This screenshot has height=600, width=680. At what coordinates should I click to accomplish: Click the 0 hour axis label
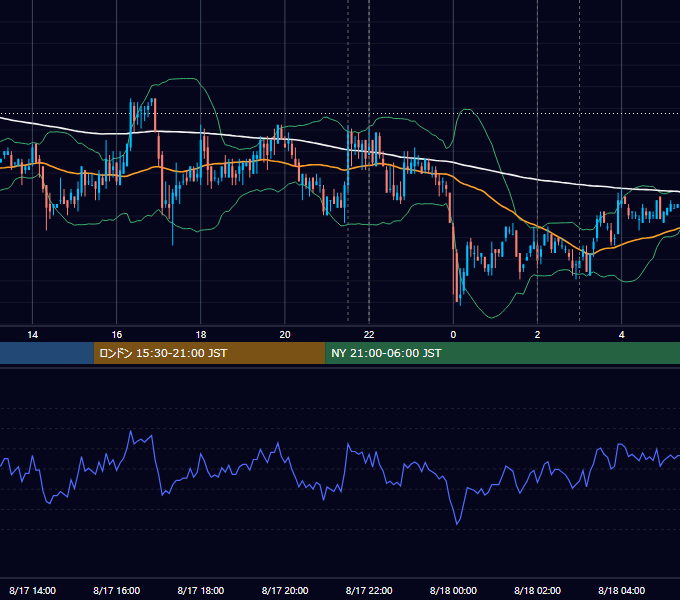[453, 335]
